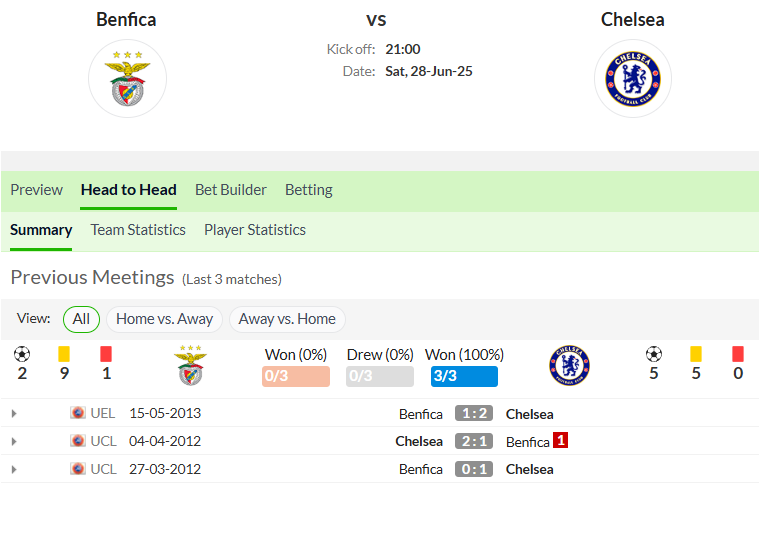Click the small Chelsea crest beside the win stats

click(569, 365)
